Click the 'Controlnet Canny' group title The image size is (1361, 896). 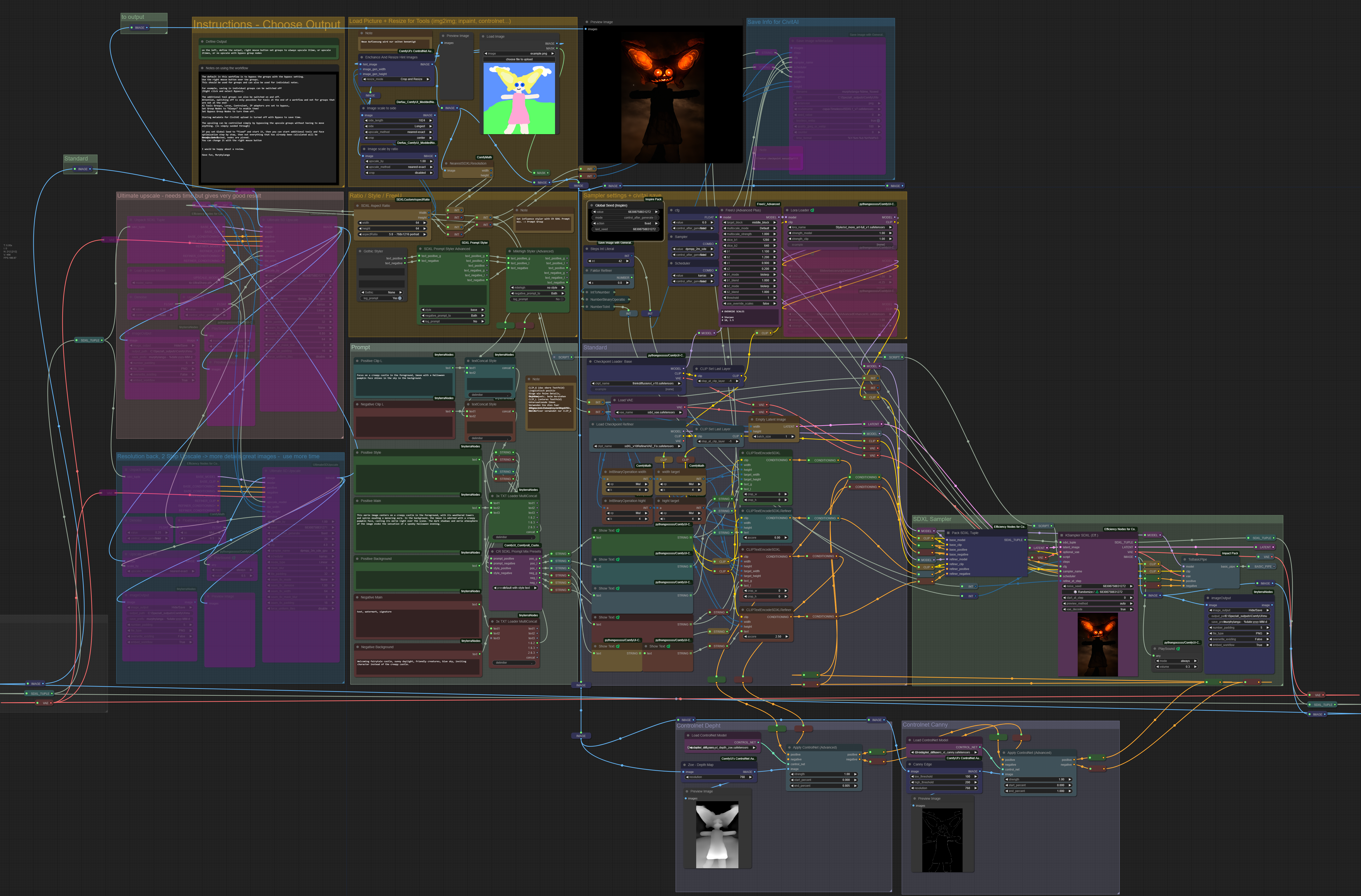point(925,725)
